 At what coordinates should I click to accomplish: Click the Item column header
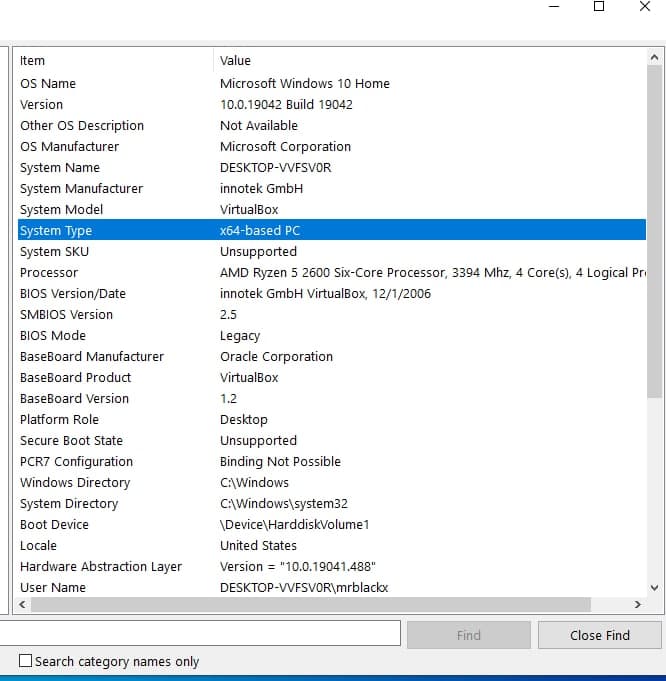pyautogui.click(x=110, y=61)
